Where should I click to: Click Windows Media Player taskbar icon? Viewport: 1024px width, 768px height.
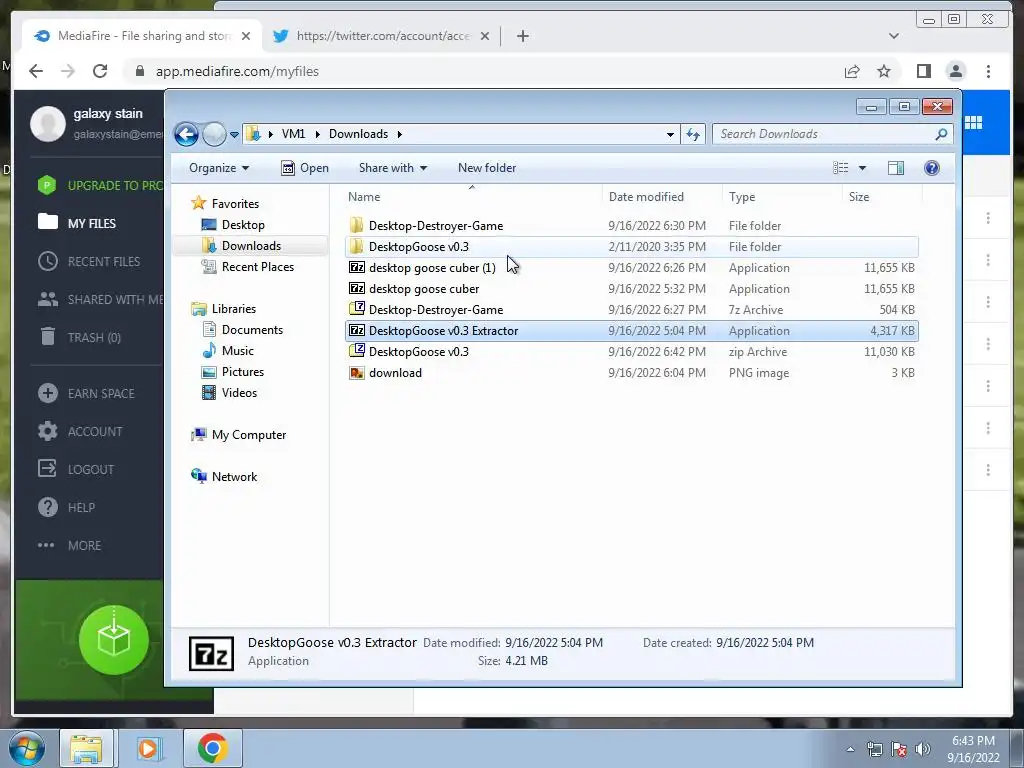[x=148, y=748]
